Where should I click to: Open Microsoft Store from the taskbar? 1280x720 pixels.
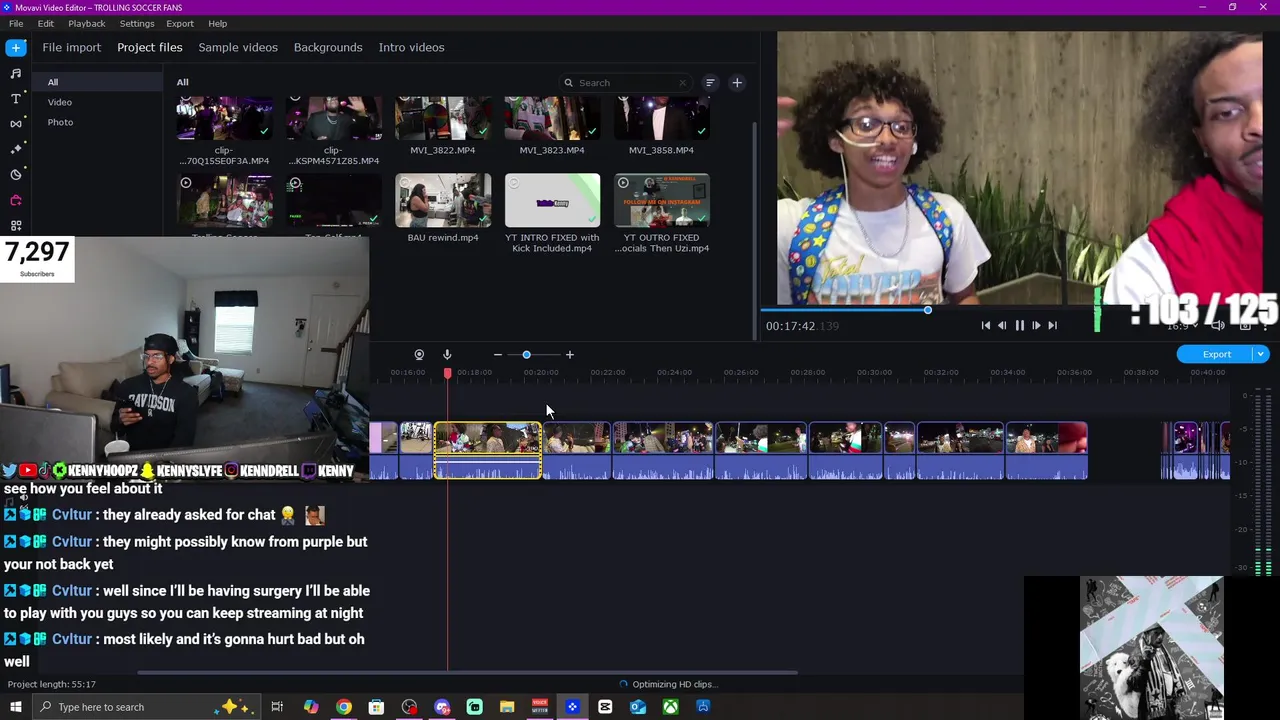click(376, 707)
